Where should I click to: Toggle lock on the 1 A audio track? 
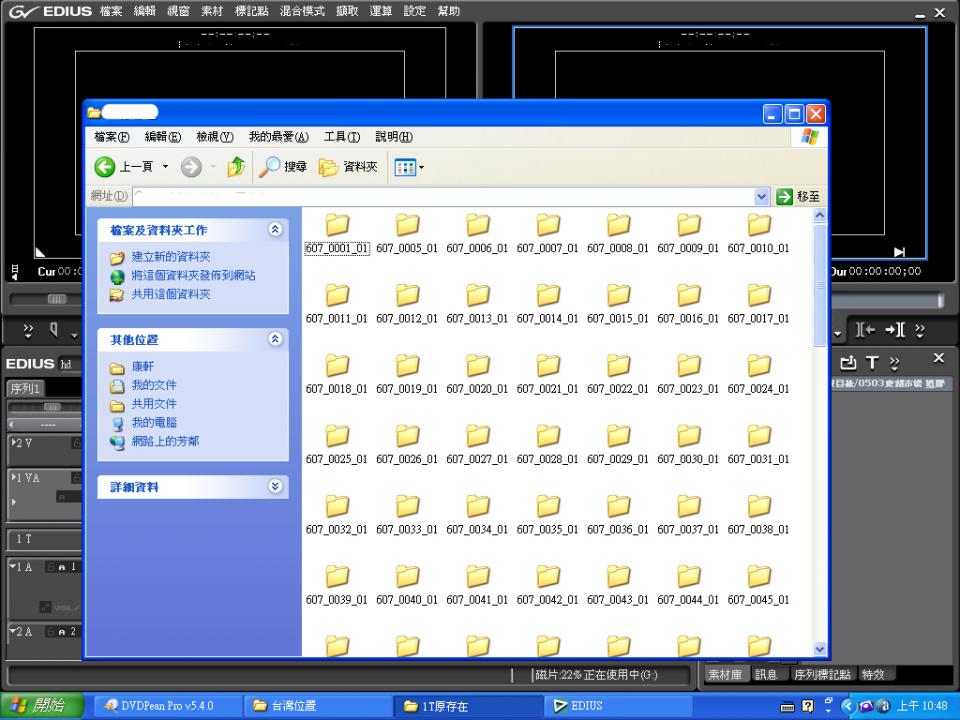(51, 567)
